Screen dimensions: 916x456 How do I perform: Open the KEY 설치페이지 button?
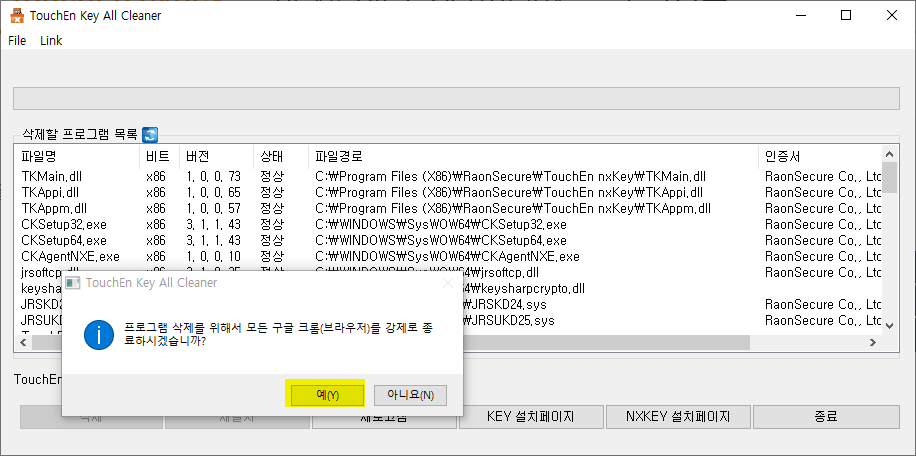pyautogui.click(x=530, y=417)
